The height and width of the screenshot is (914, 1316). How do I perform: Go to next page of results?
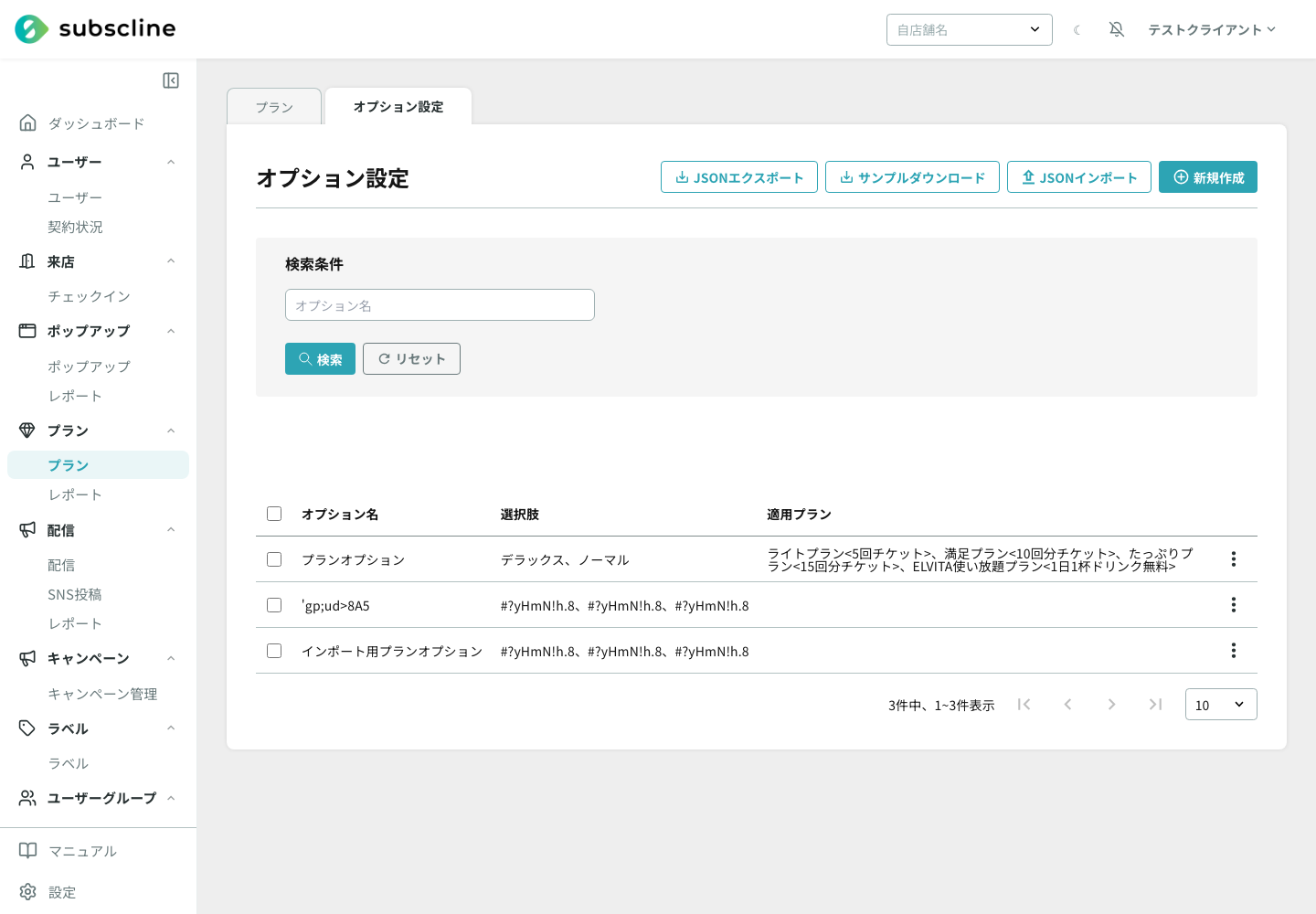[1111, 704]
